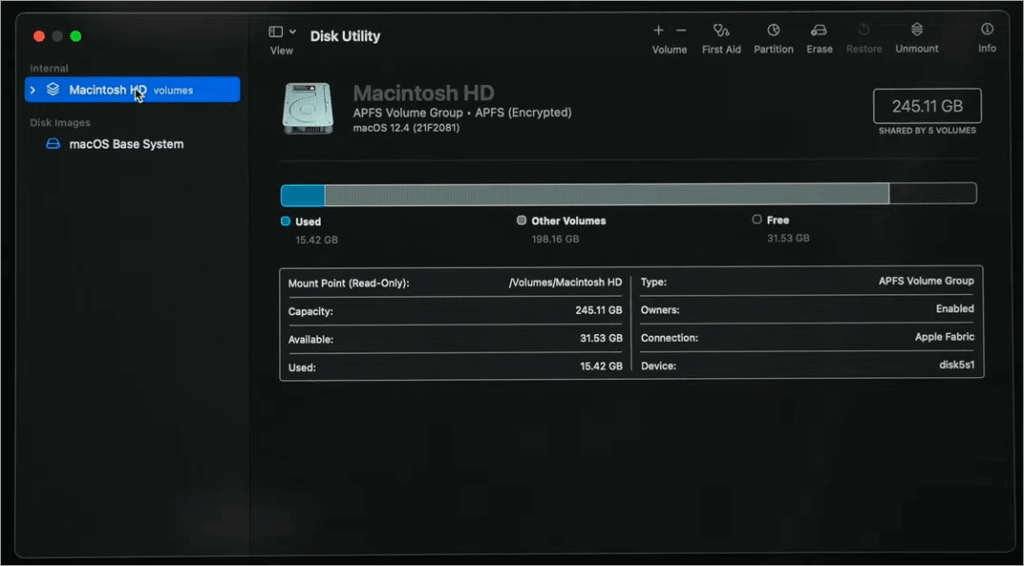Expand the Macintosh HD disclosure arrow
1024x566 pixels.
pyautogui.click(x=33, y=90)
